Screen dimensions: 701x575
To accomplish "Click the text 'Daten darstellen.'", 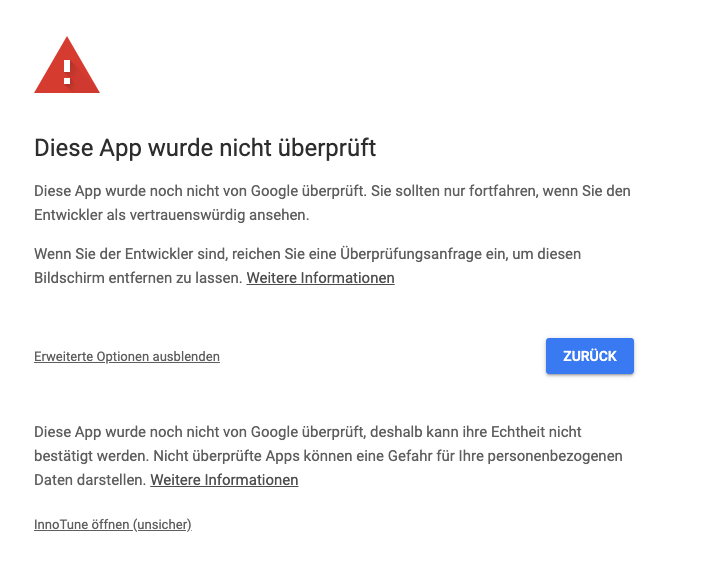I will (90, 480).
